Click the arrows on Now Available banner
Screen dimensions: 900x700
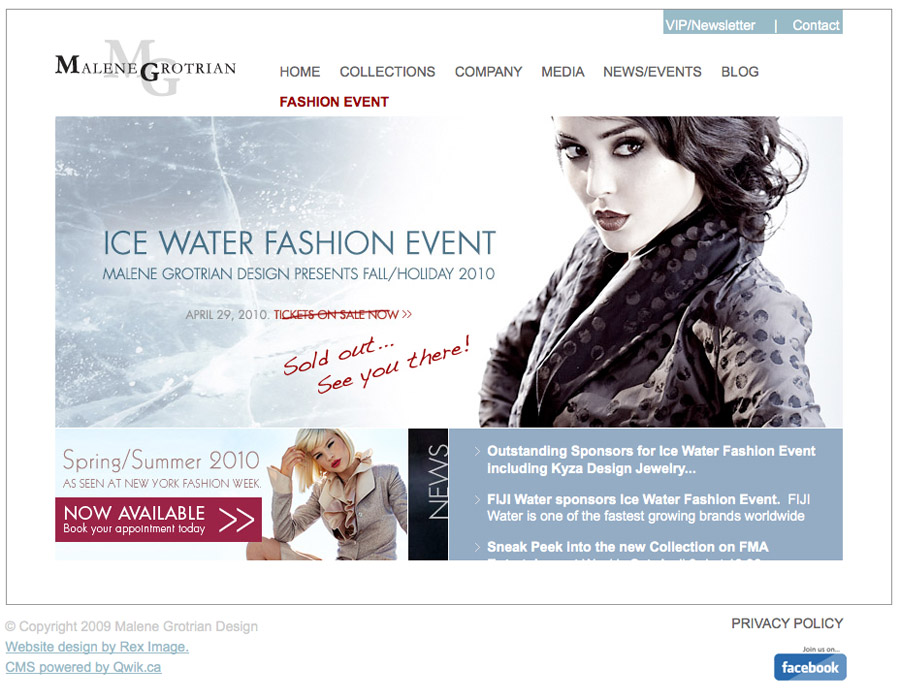pos(236,520)
